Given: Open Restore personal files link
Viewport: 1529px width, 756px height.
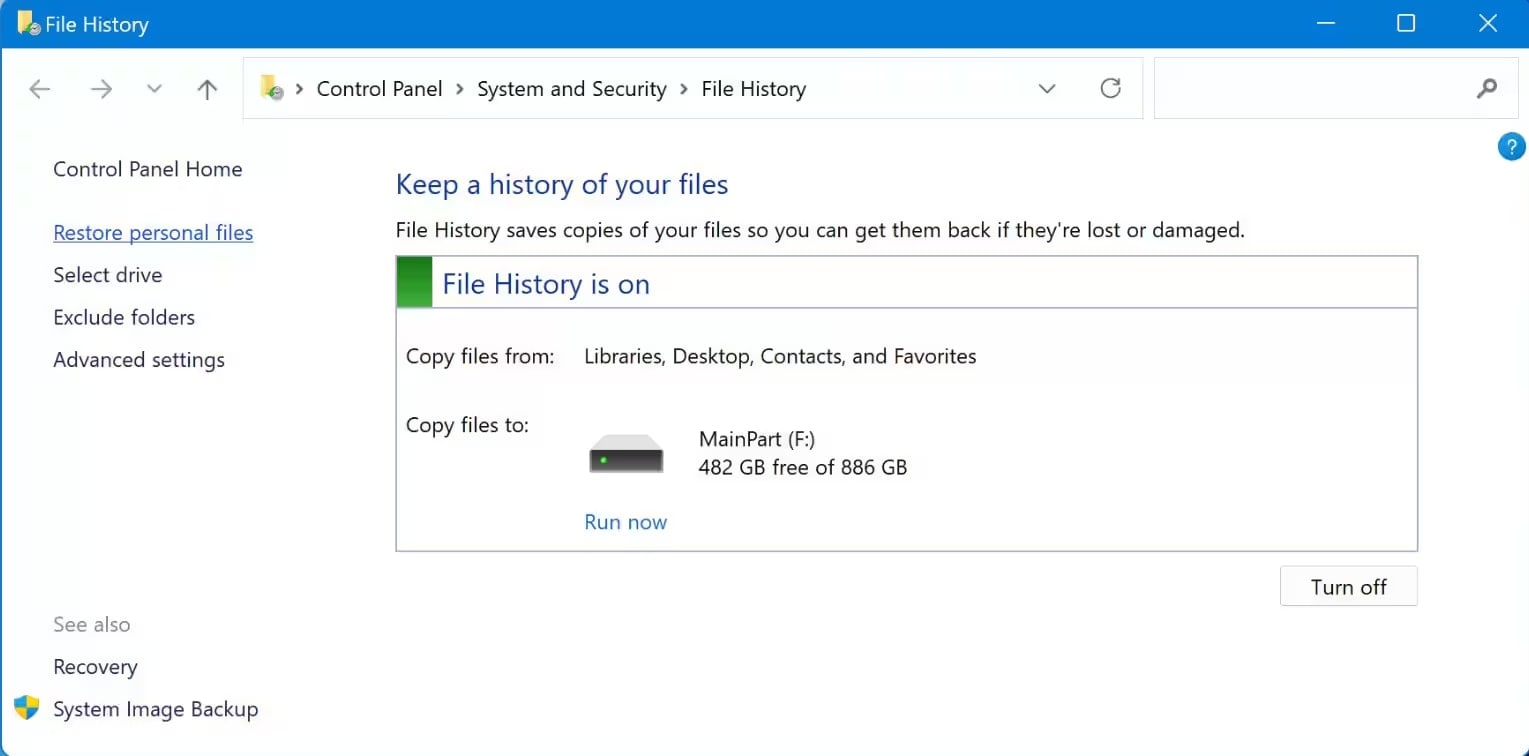Looking at the screenshot, I should pyautogui.click(x=153, y=233).
